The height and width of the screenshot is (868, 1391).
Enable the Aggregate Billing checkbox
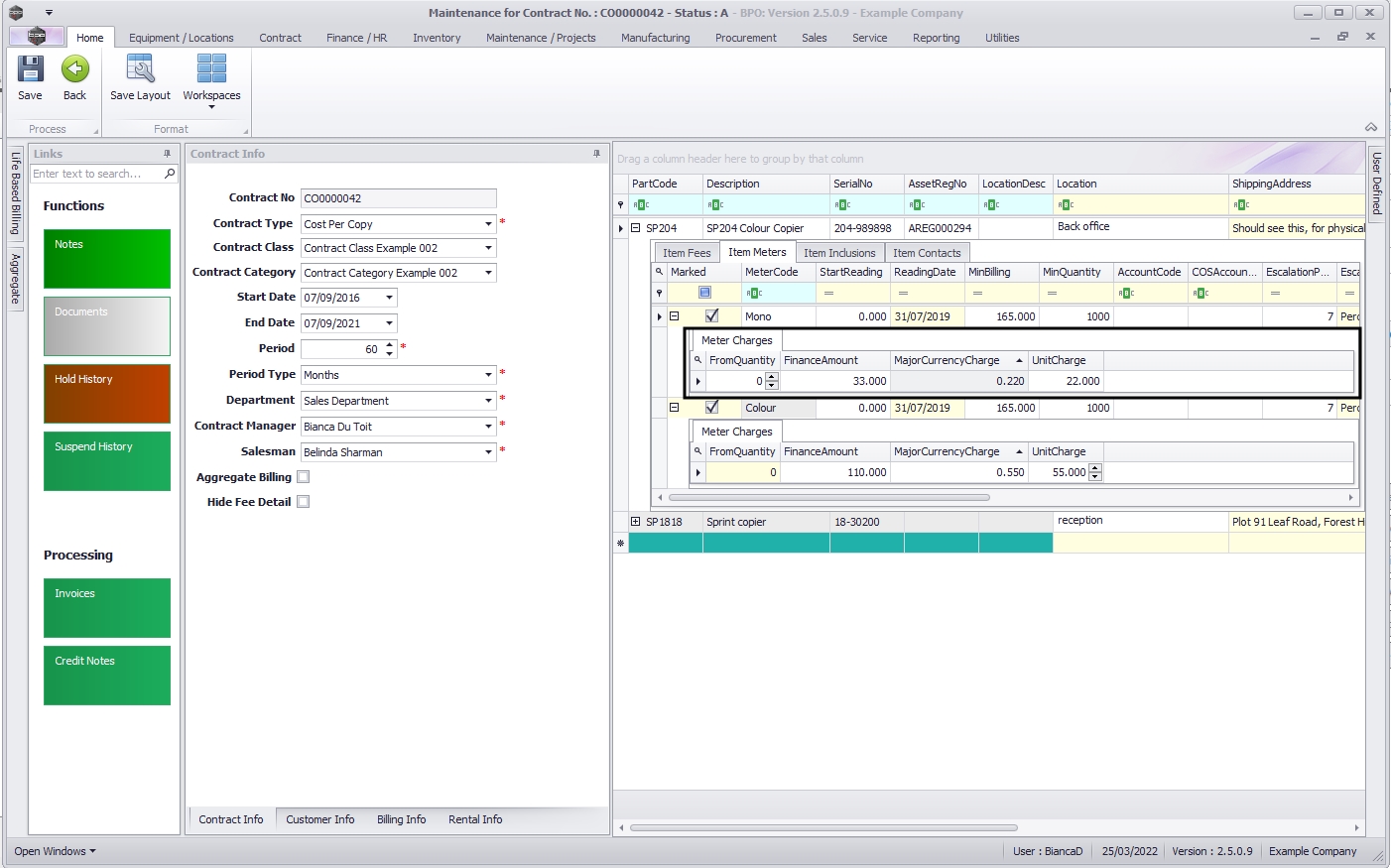point(304,477)
